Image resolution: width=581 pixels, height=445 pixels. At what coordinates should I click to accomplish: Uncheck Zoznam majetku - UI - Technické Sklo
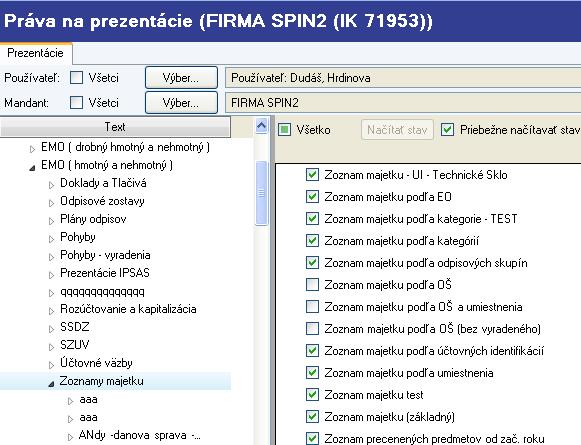(x=312, y=175)
